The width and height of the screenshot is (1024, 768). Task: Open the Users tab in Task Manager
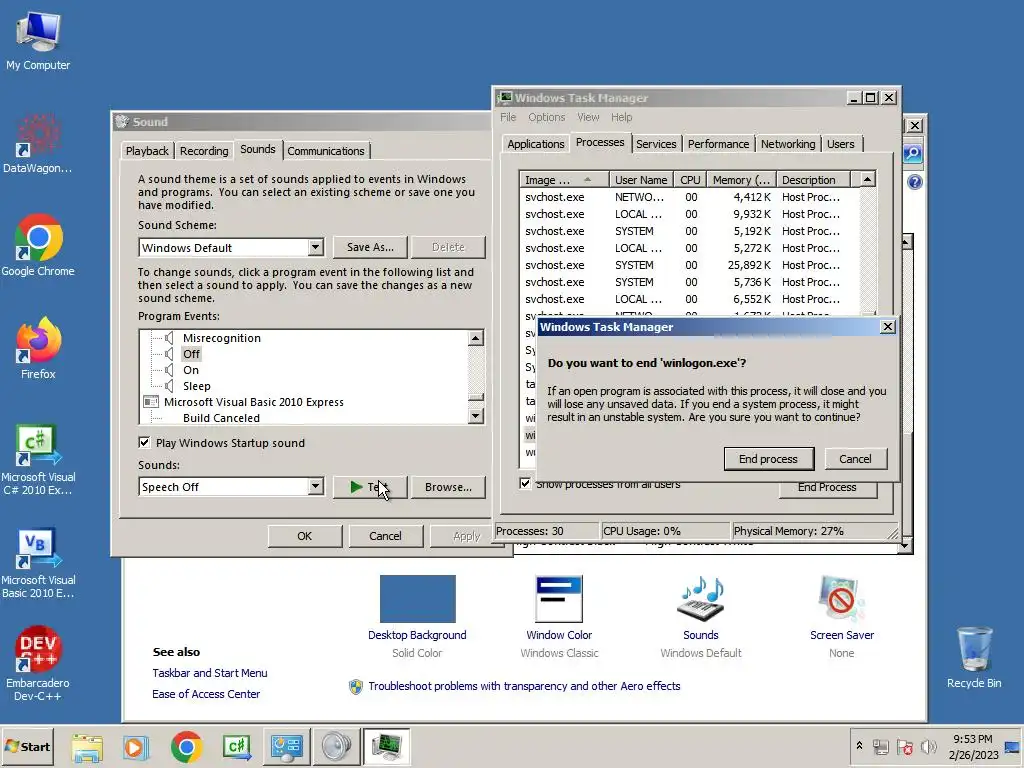click(840, 144)
